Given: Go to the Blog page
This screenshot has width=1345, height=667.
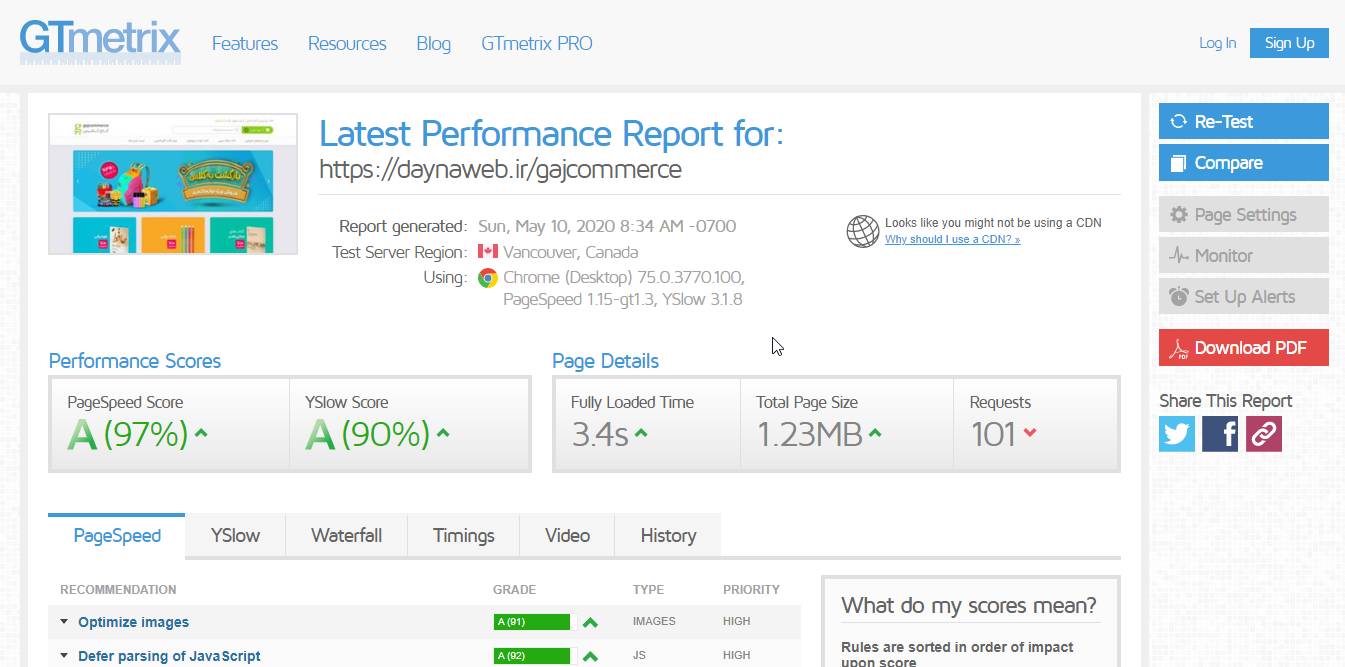Looking at the screenshot, I should coord(433,44).
